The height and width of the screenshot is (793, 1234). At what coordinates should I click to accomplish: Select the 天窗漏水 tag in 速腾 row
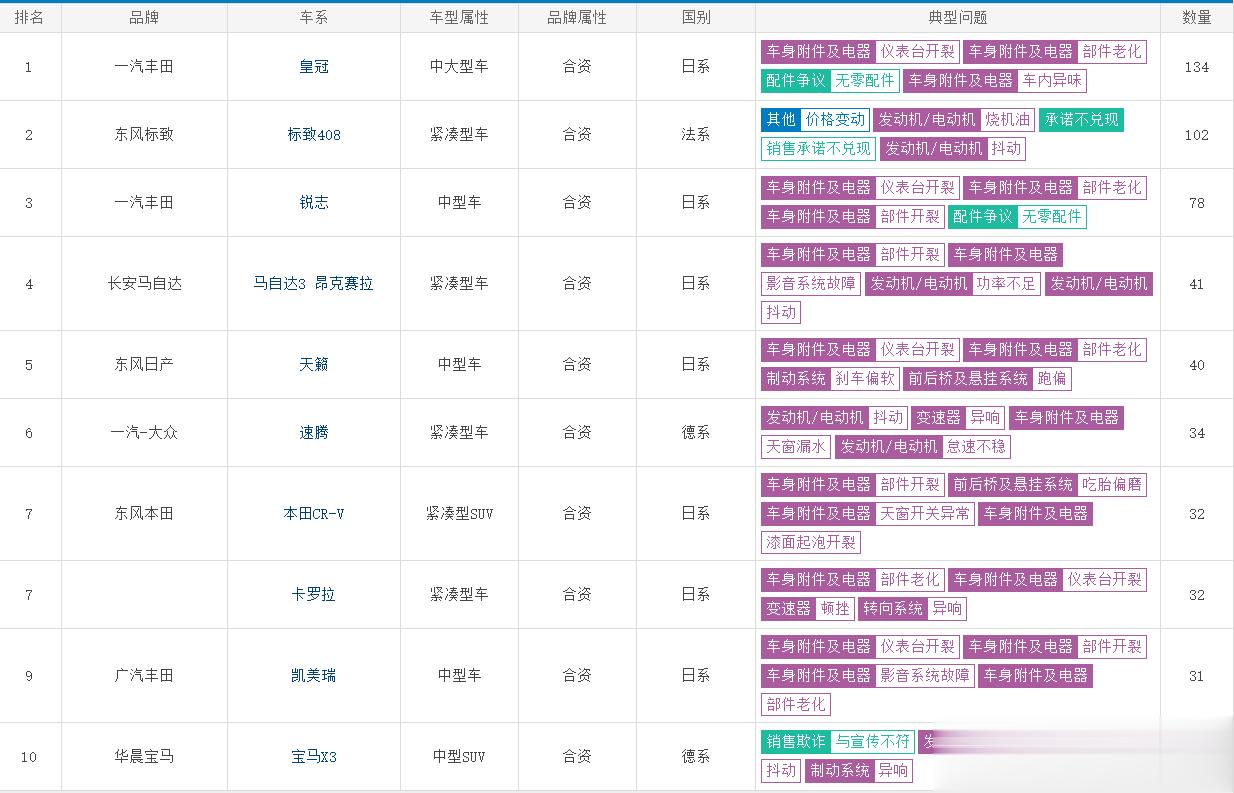coord(796,447)
